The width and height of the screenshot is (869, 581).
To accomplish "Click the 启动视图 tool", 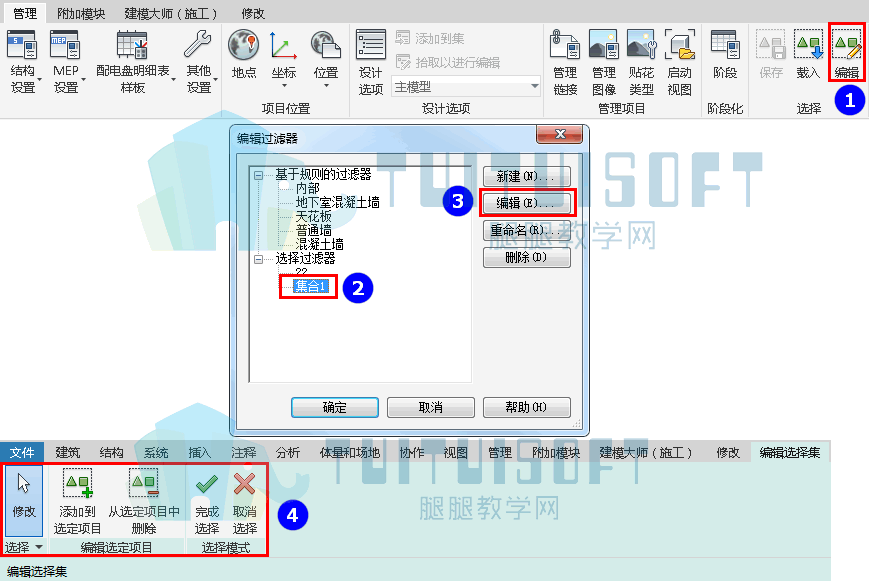I will pyautogui.click(x=679, y=62).
